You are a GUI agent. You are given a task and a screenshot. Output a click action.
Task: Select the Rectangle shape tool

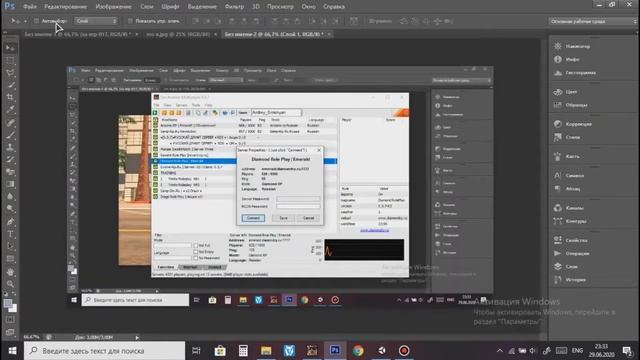pyautogui.click(x=10, y=258)
